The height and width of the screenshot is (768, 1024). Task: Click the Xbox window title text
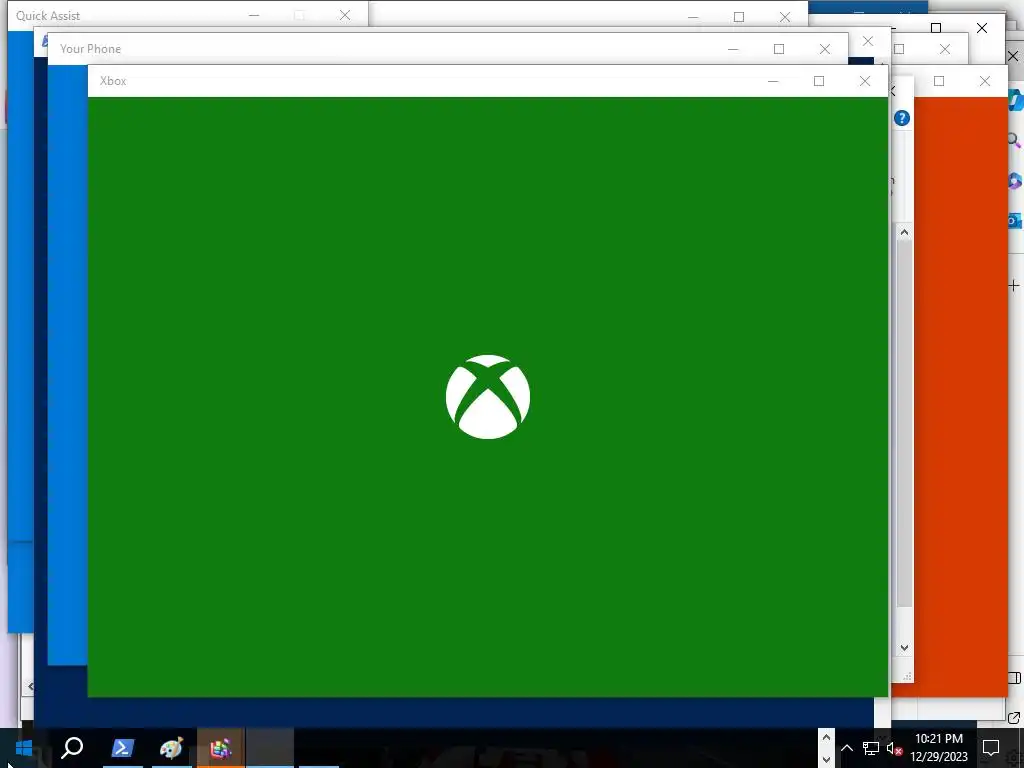coord(113,81)
